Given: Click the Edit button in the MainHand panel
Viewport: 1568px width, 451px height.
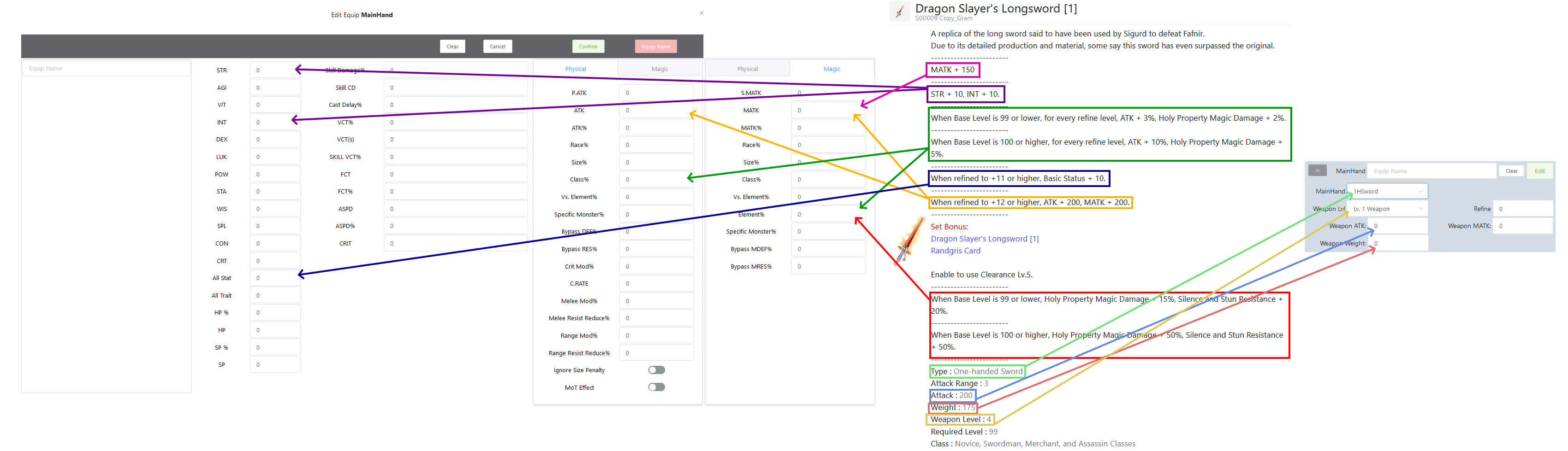Looking at the screenshot, I should click(x=1539, y=171).
